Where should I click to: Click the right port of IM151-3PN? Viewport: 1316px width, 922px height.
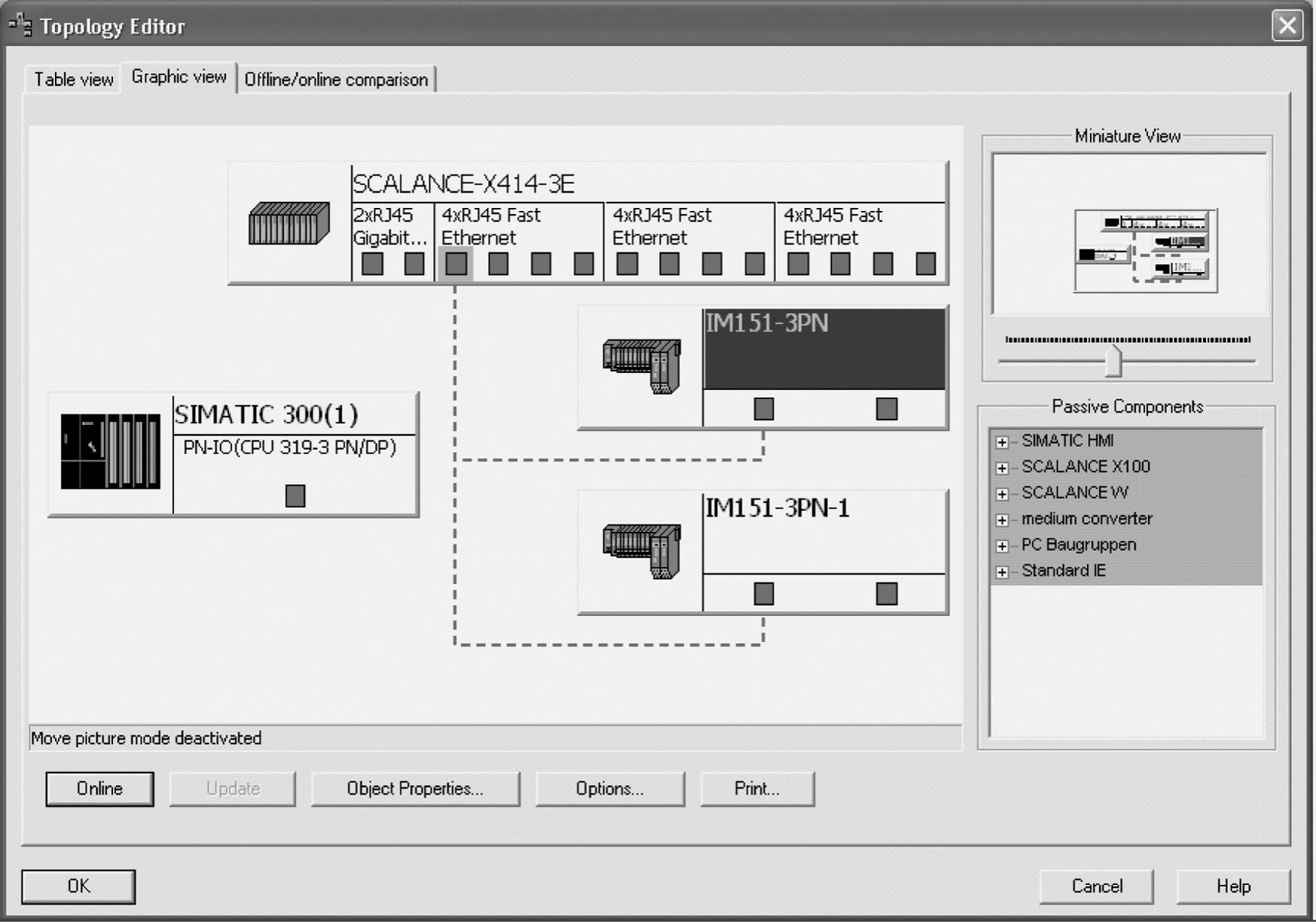(887, 409)
